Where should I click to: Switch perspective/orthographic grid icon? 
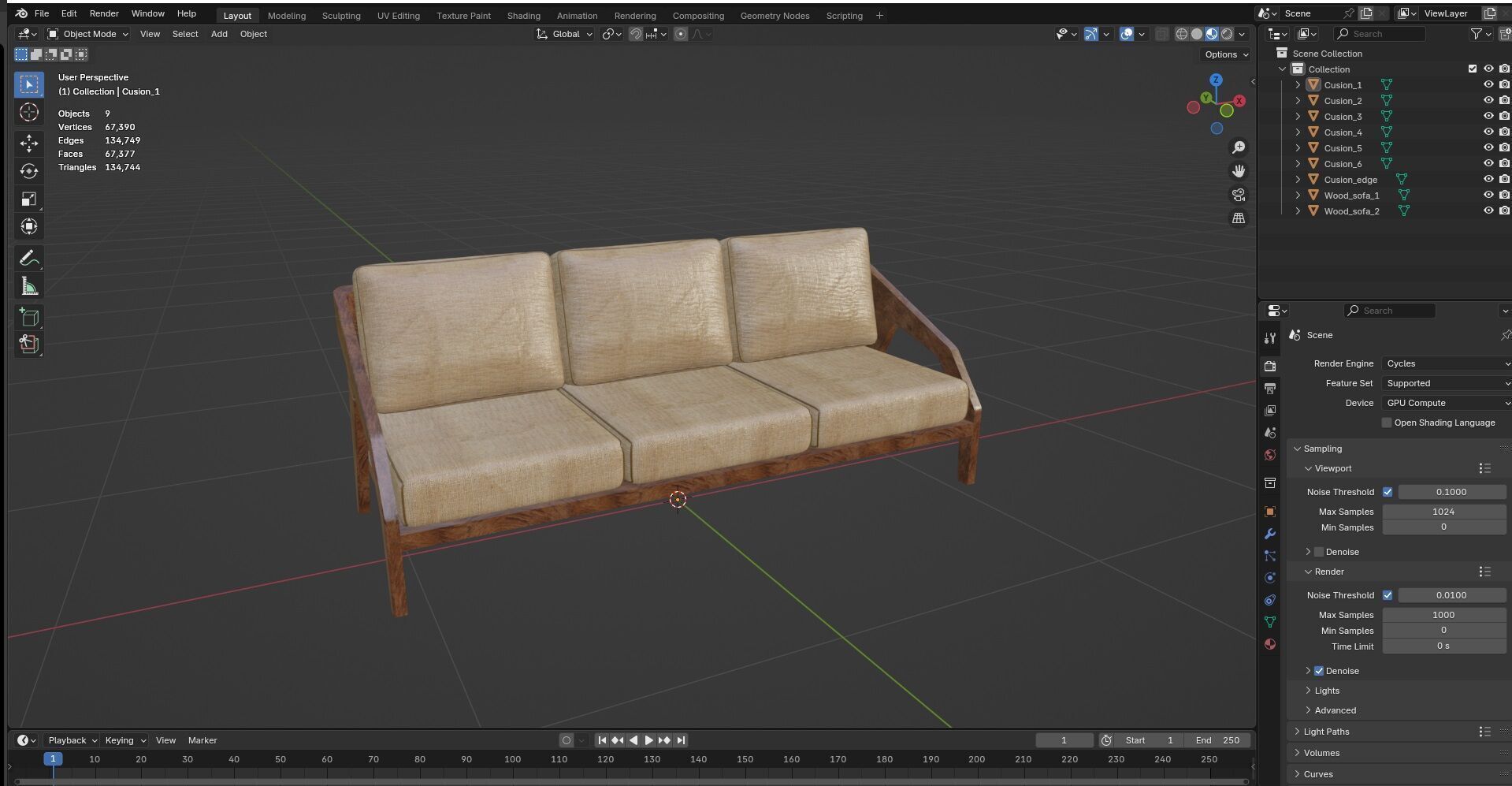[1239, 218]
